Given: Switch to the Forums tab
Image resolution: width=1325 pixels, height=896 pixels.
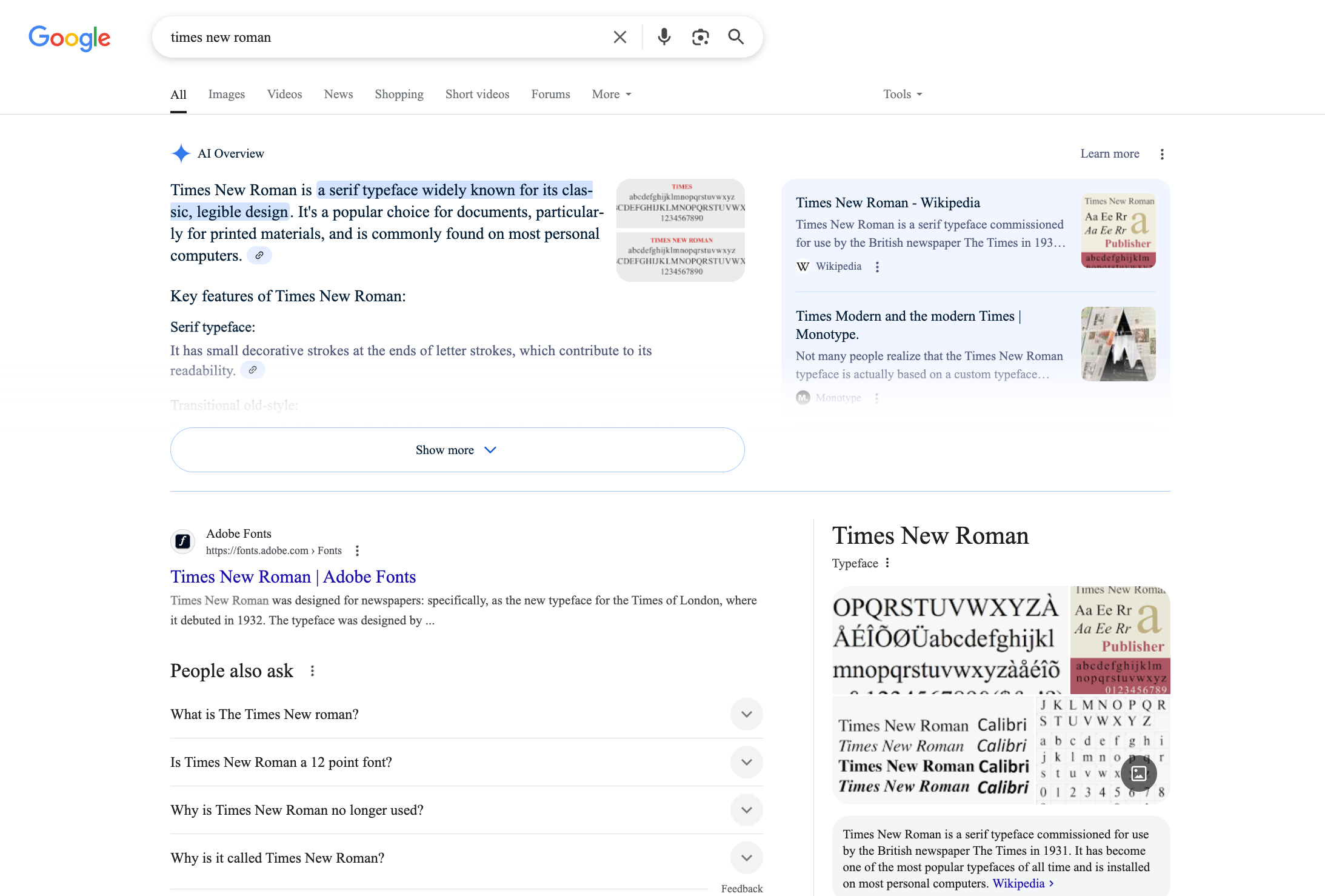Looking at the screenshot, I should click(x=550, y=94).
